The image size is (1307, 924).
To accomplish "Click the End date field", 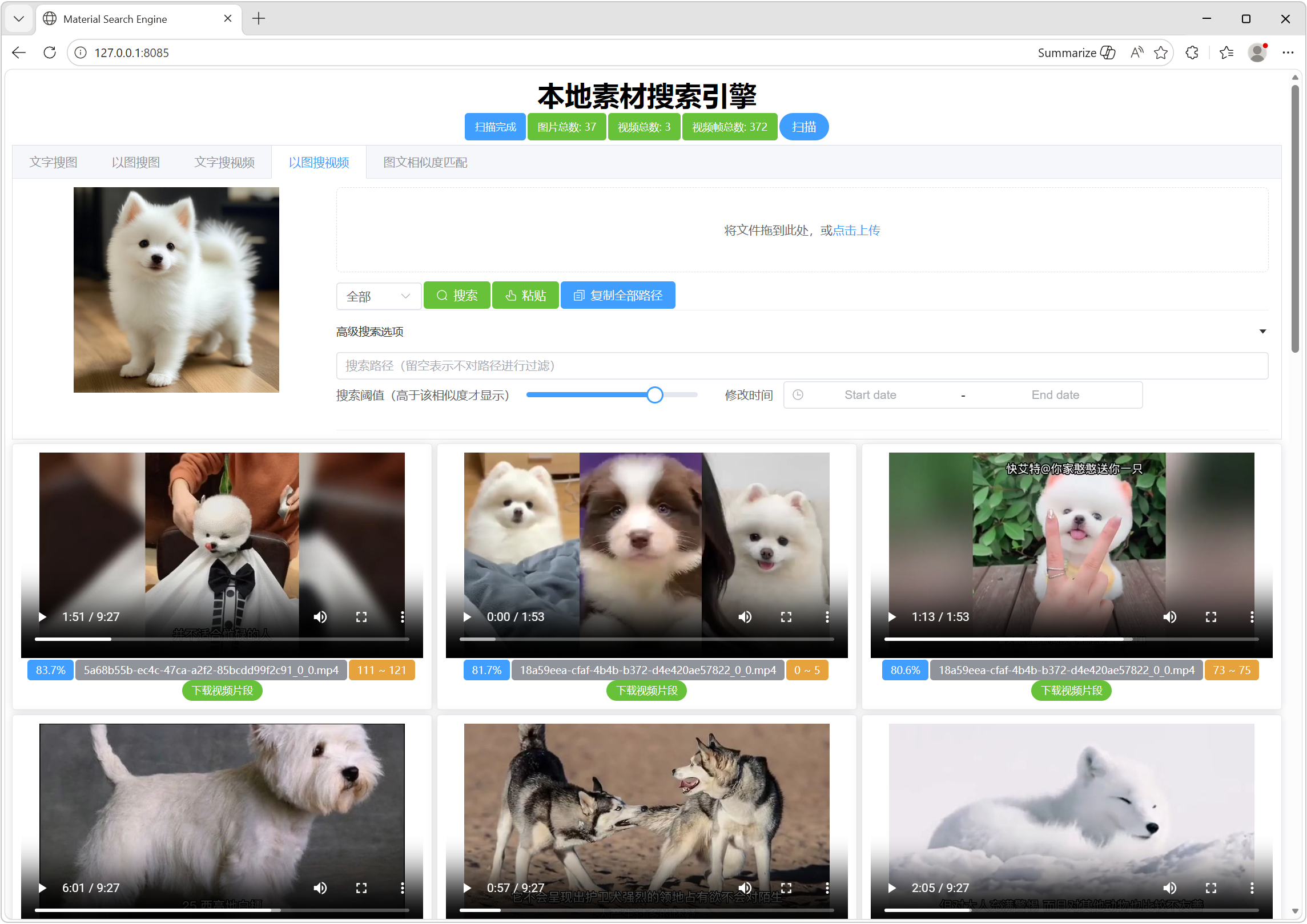I will tap(1055, 396).
